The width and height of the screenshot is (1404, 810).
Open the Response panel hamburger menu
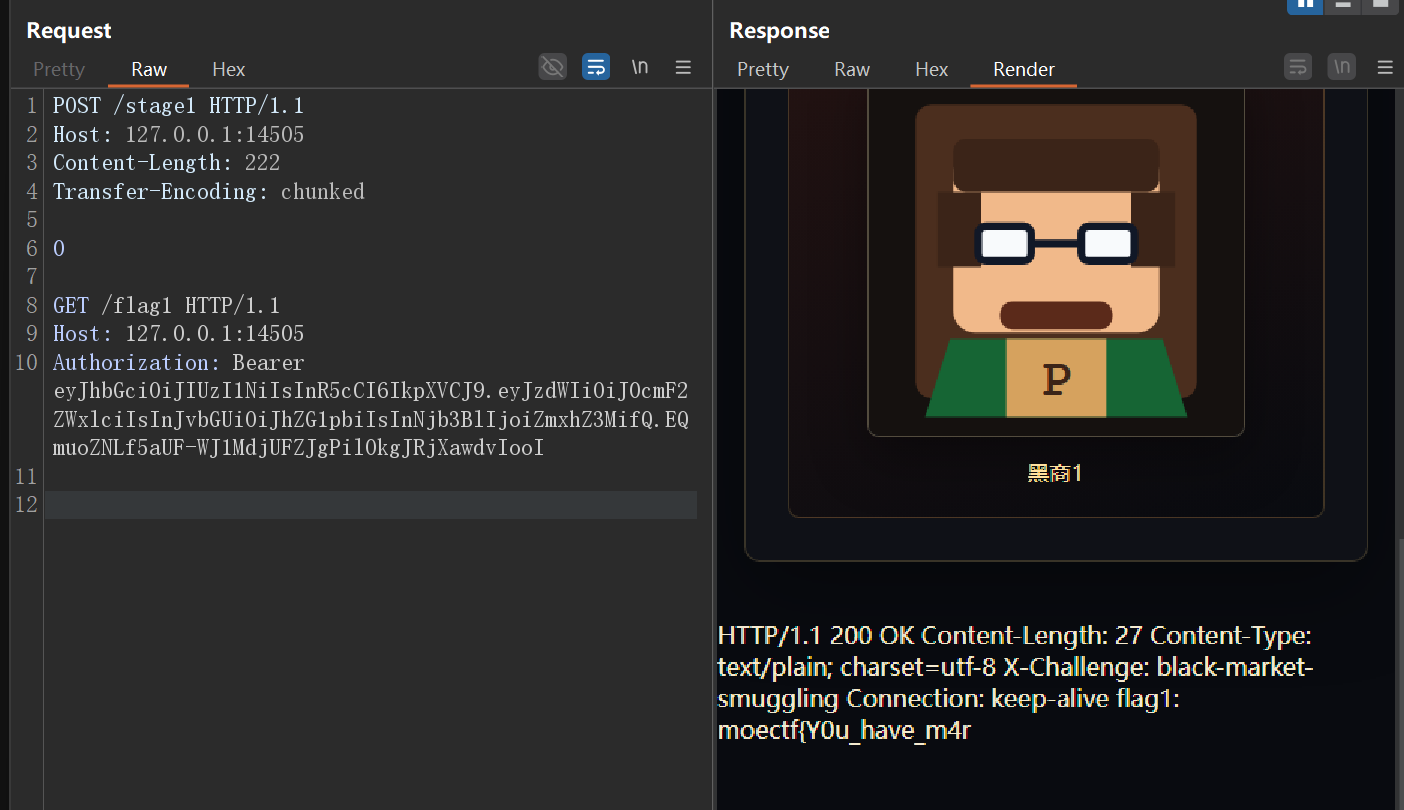click(x=1385, y=67)
